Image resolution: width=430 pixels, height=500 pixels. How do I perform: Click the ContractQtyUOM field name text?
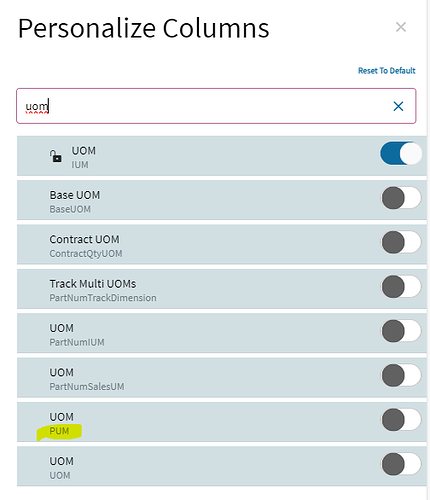[x=86, y=254]
